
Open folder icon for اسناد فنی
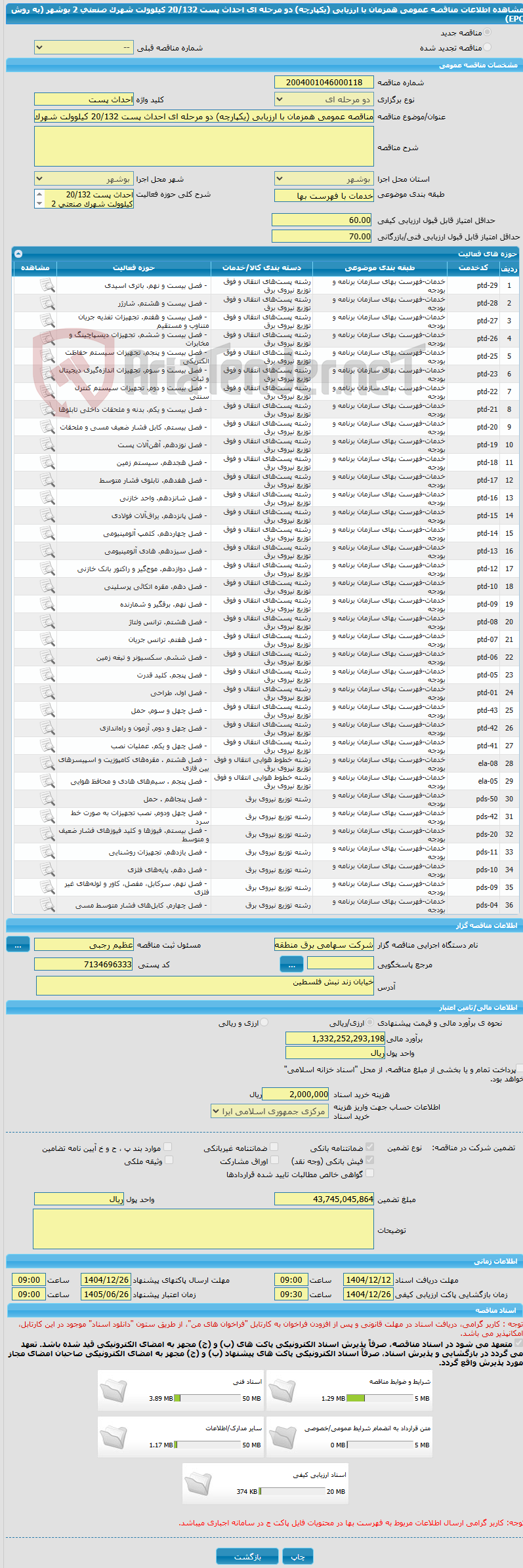(114, 1391)
